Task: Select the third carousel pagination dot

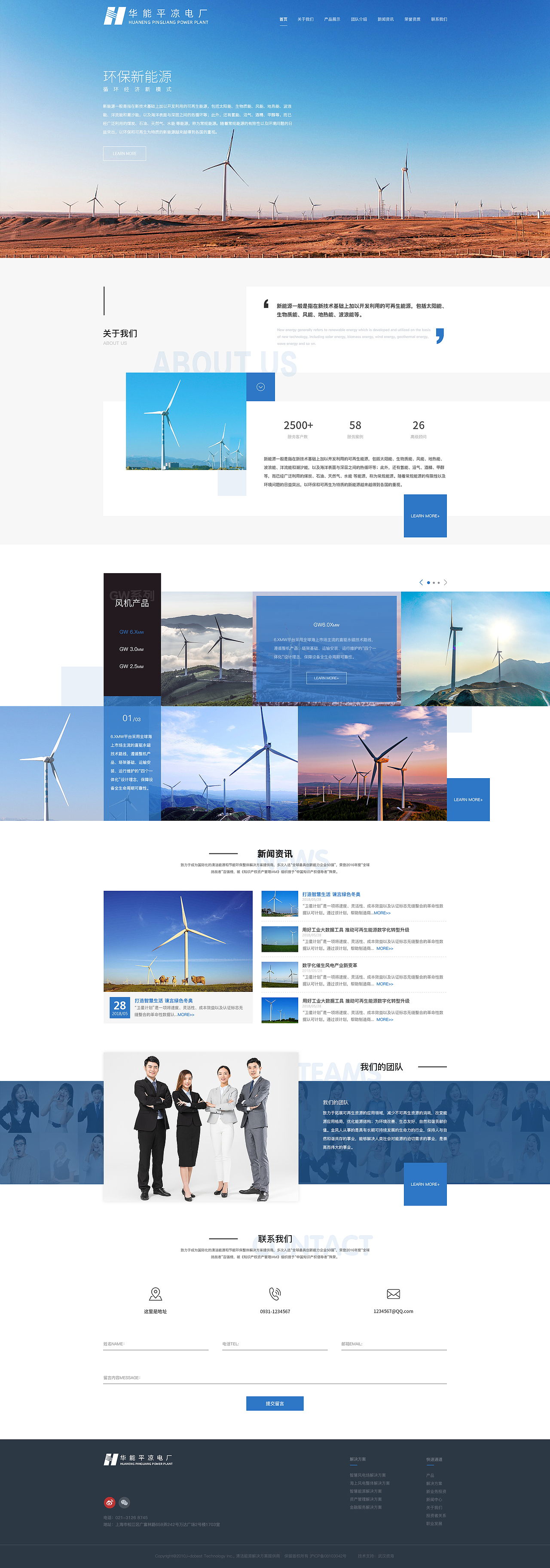Action: click(x=439, y=583)
